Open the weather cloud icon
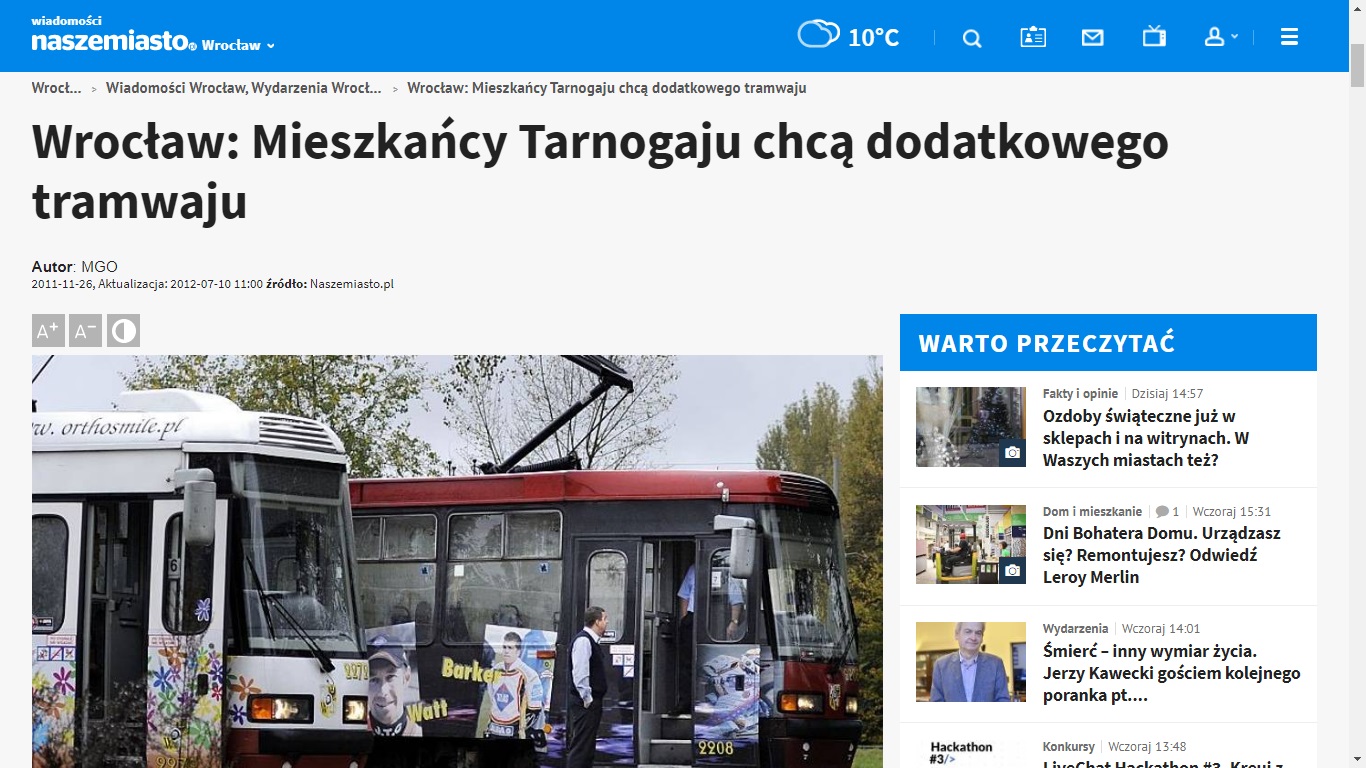Image resolution: width=1366 pixels, height=768 pixels. point(818,34)
